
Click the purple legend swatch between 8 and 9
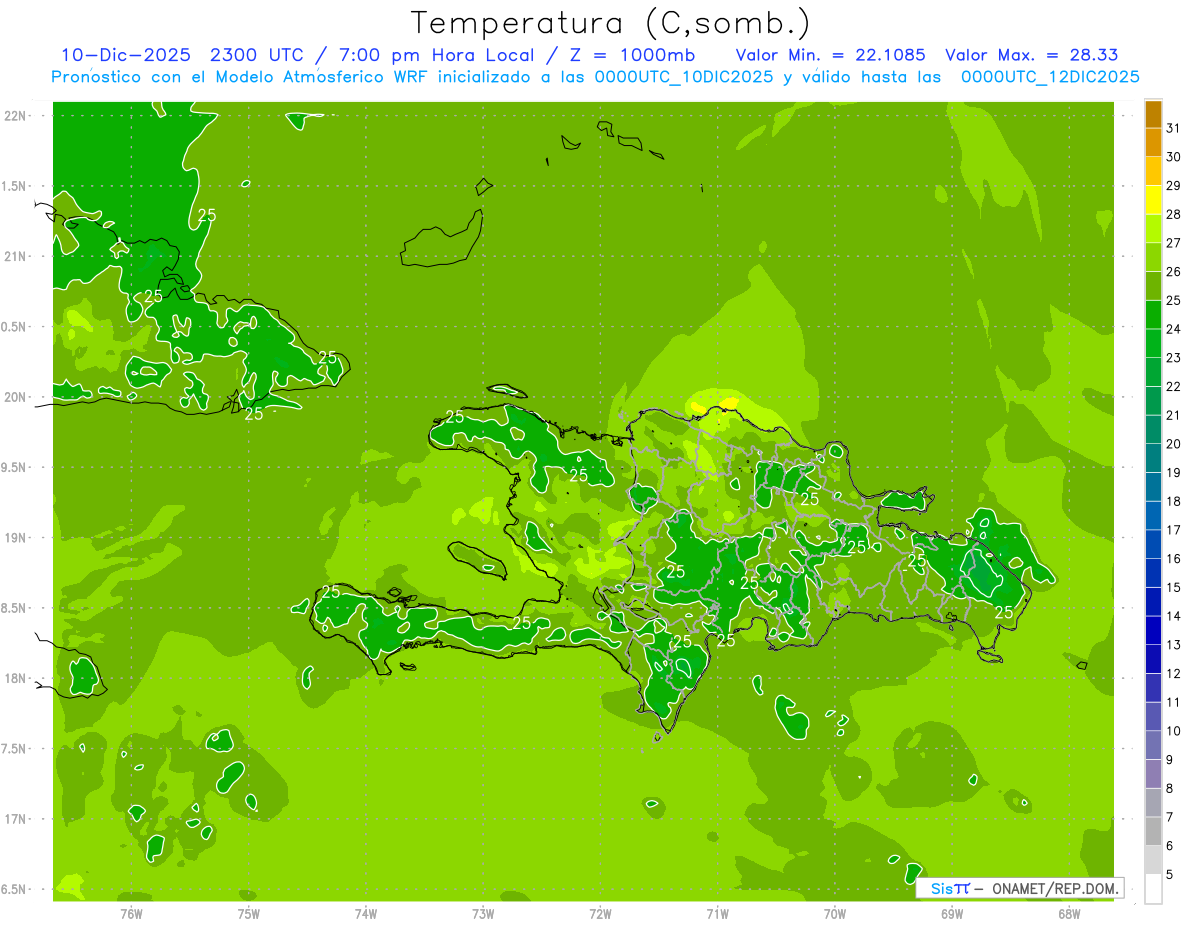[1153, 774]
